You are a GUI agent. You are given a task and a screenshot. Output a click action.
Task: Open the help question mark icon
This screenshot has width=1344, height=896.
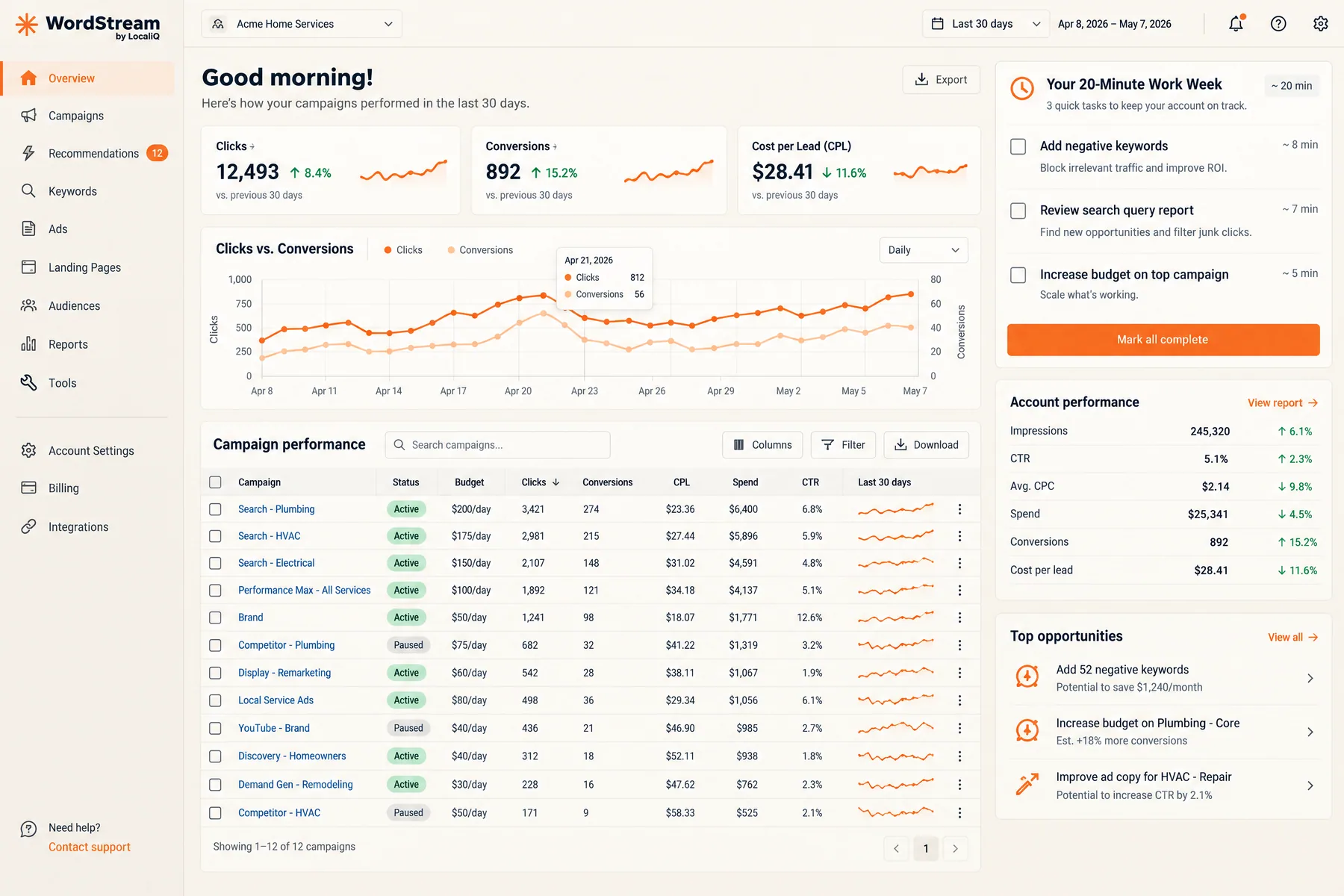pos(1278,24)
